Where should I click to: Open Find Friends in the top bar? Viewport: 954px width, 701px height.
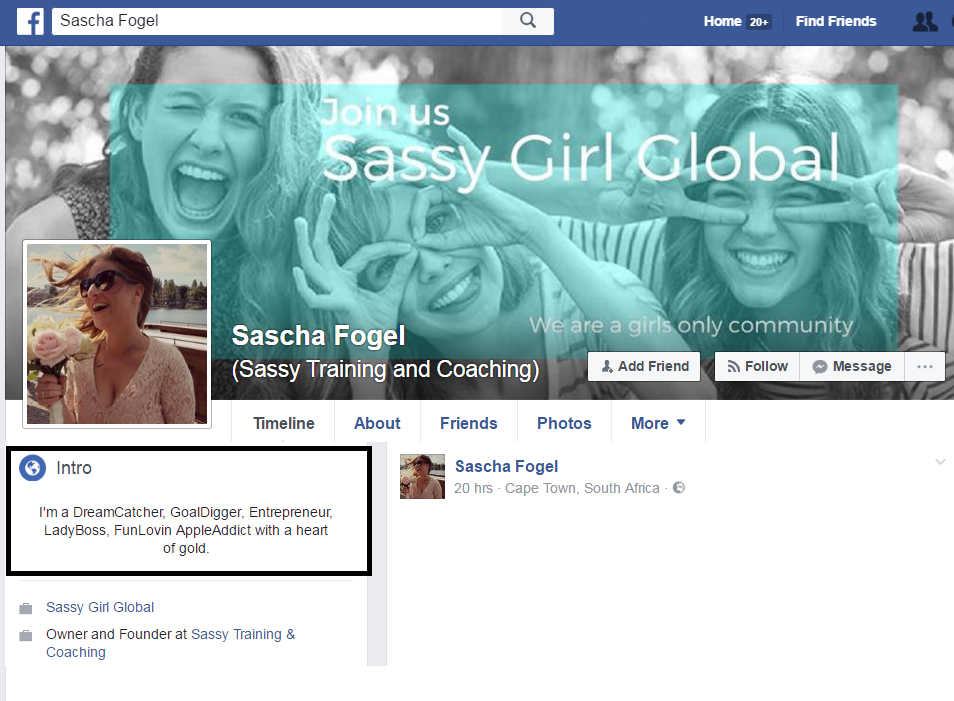(x=836, y=21)
